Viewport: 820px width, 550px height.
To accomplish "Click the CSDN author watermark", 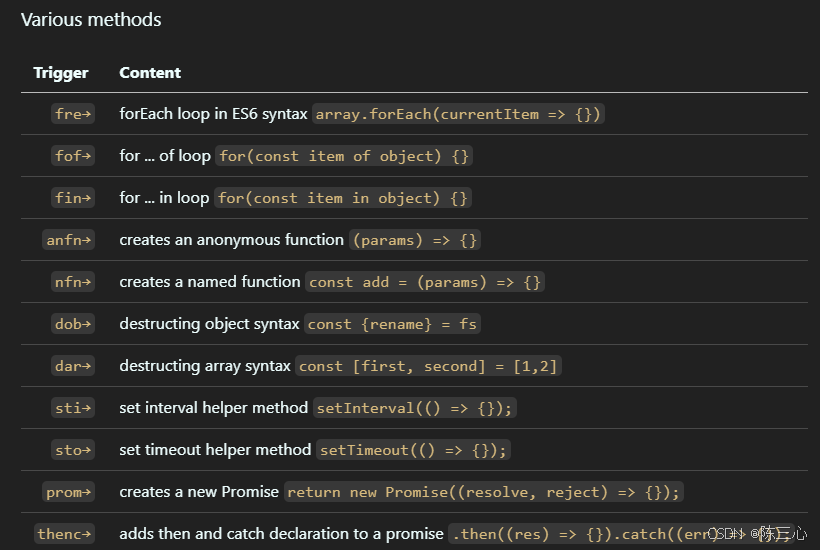I will [x=757, y=534].
